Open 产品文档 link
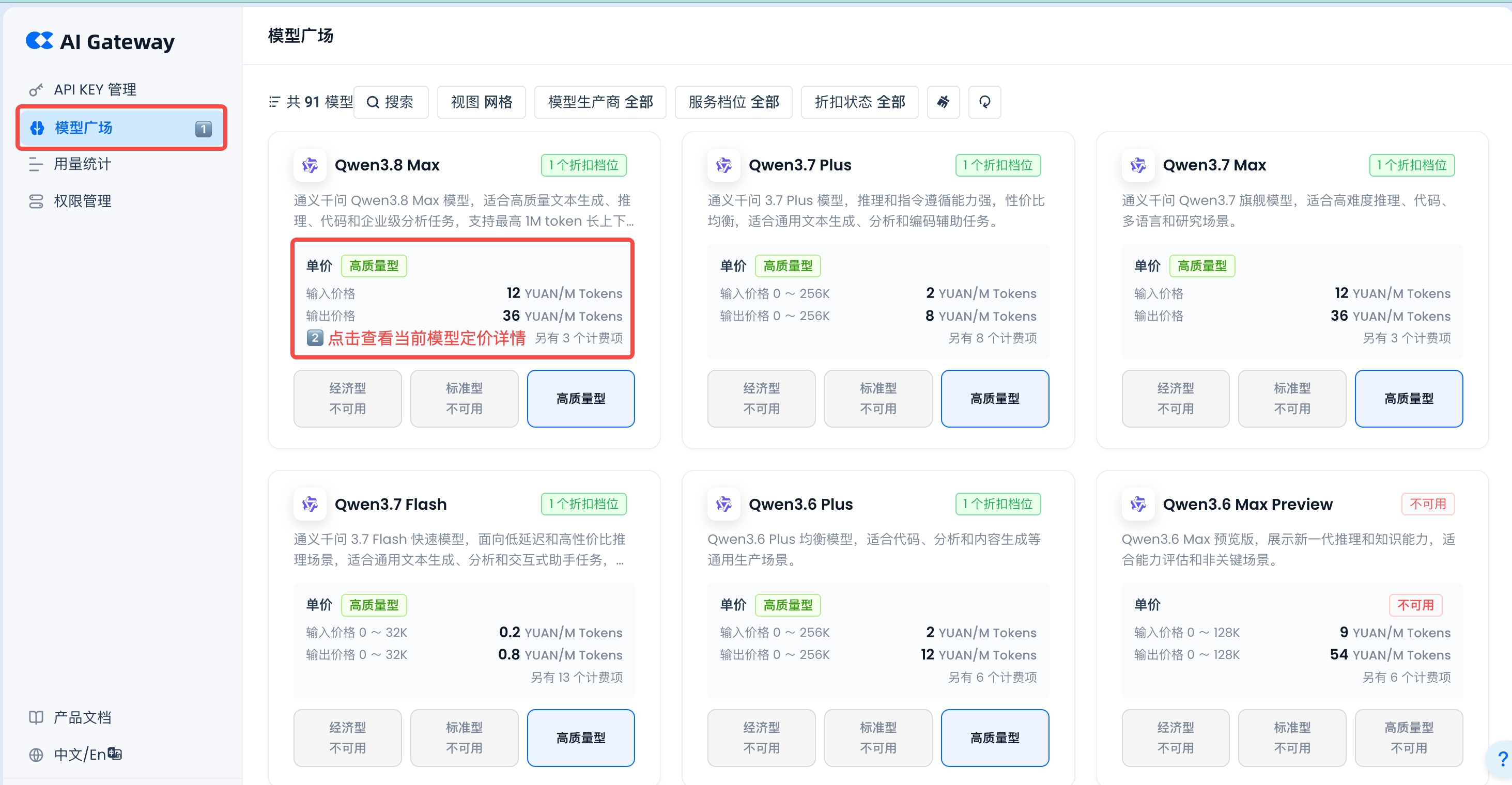The width and height of the screenshot is (1512, 785). pos(121,717)
